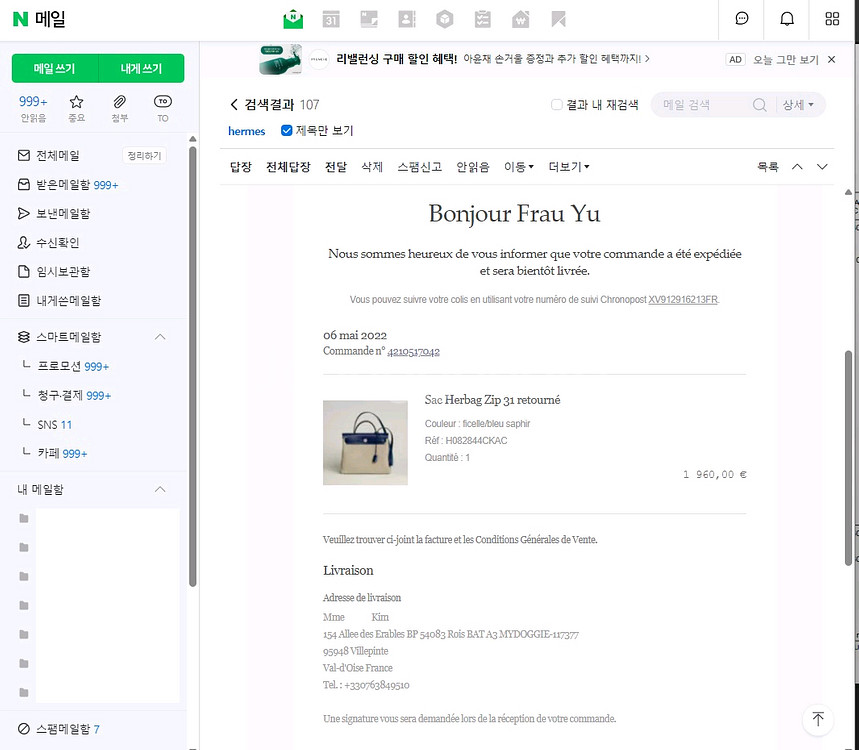
Task: Enable the 결과 내 재검색 option
Action: (556, 104)
